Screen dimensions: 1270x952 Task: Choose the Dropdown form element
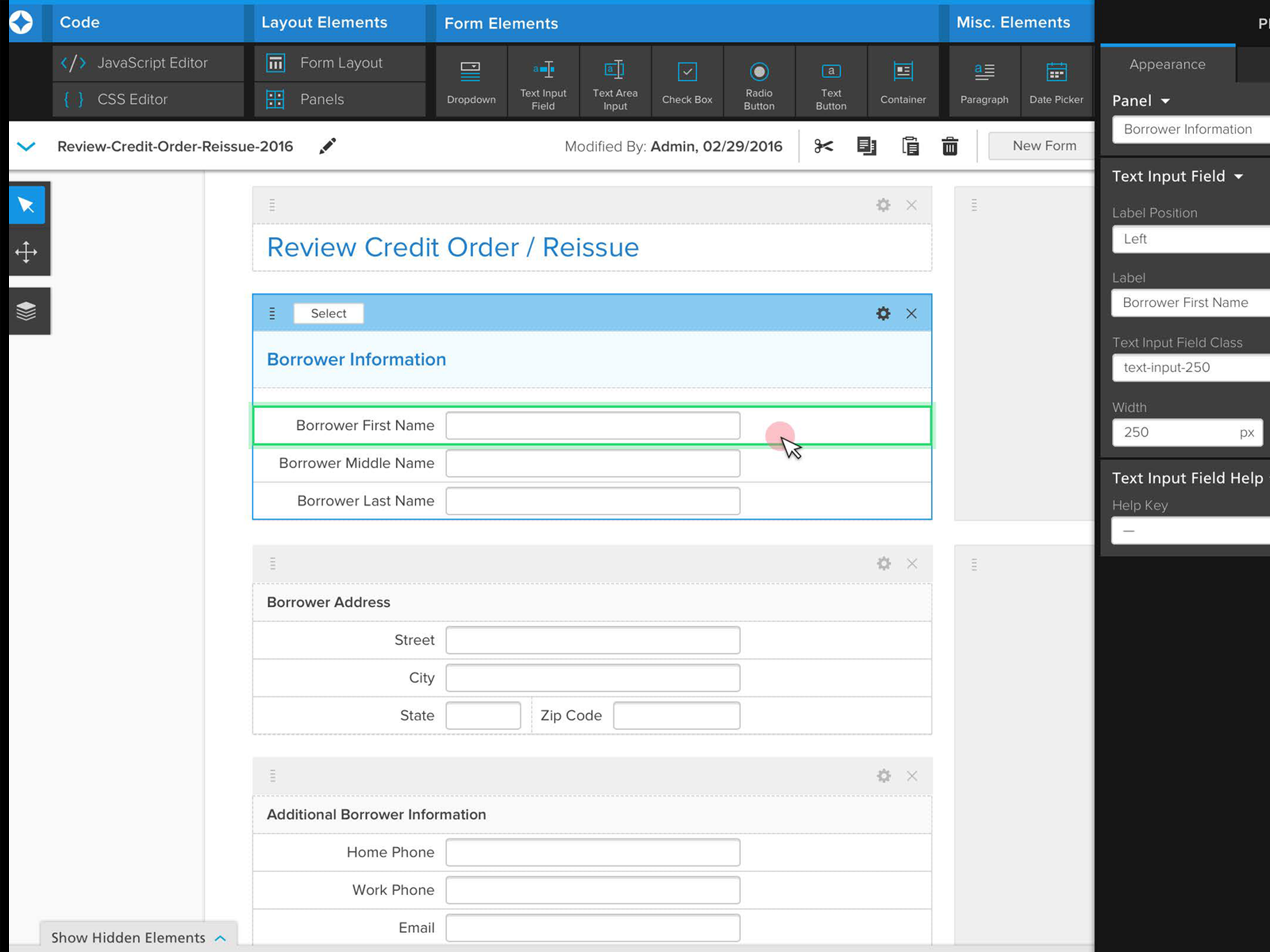(x=471, y=82)
